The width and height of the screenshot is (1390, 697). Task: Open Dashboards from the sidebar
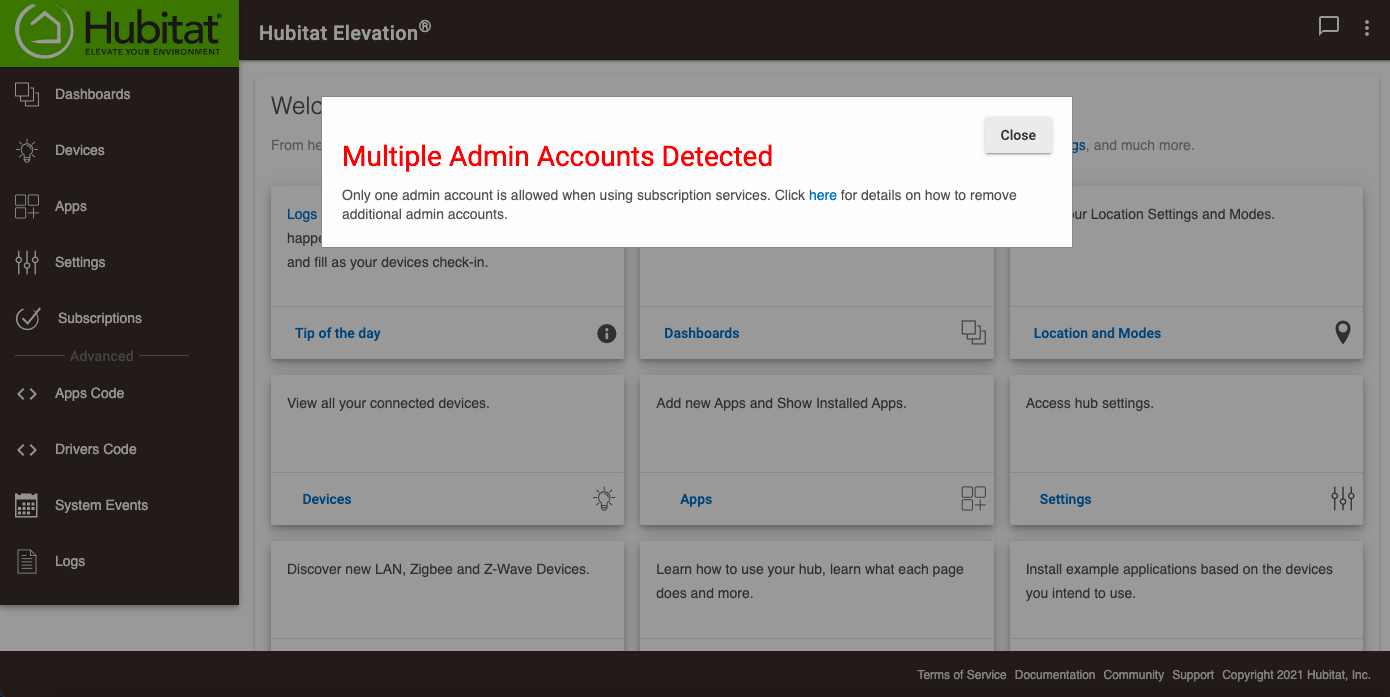coord(94,94)
